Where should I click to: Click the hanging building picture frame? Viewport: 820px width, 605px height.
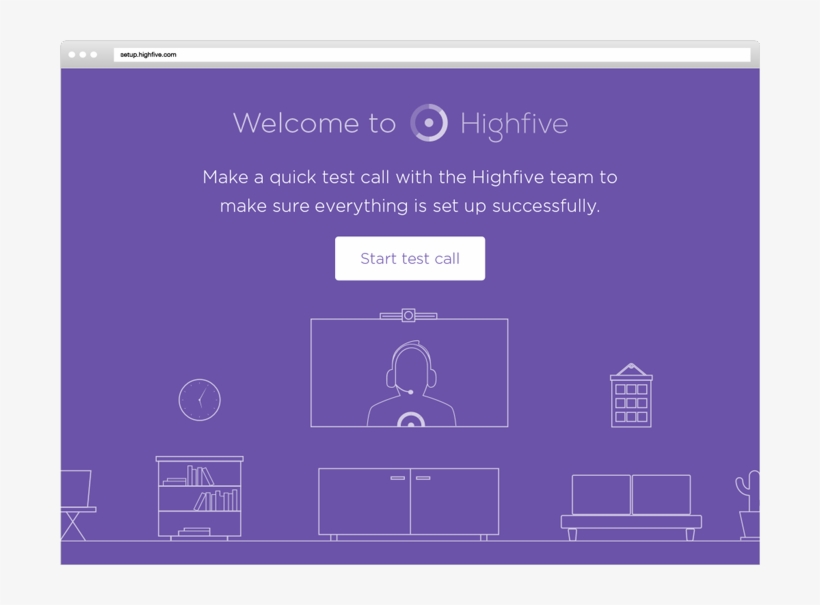tap(631, 395)
